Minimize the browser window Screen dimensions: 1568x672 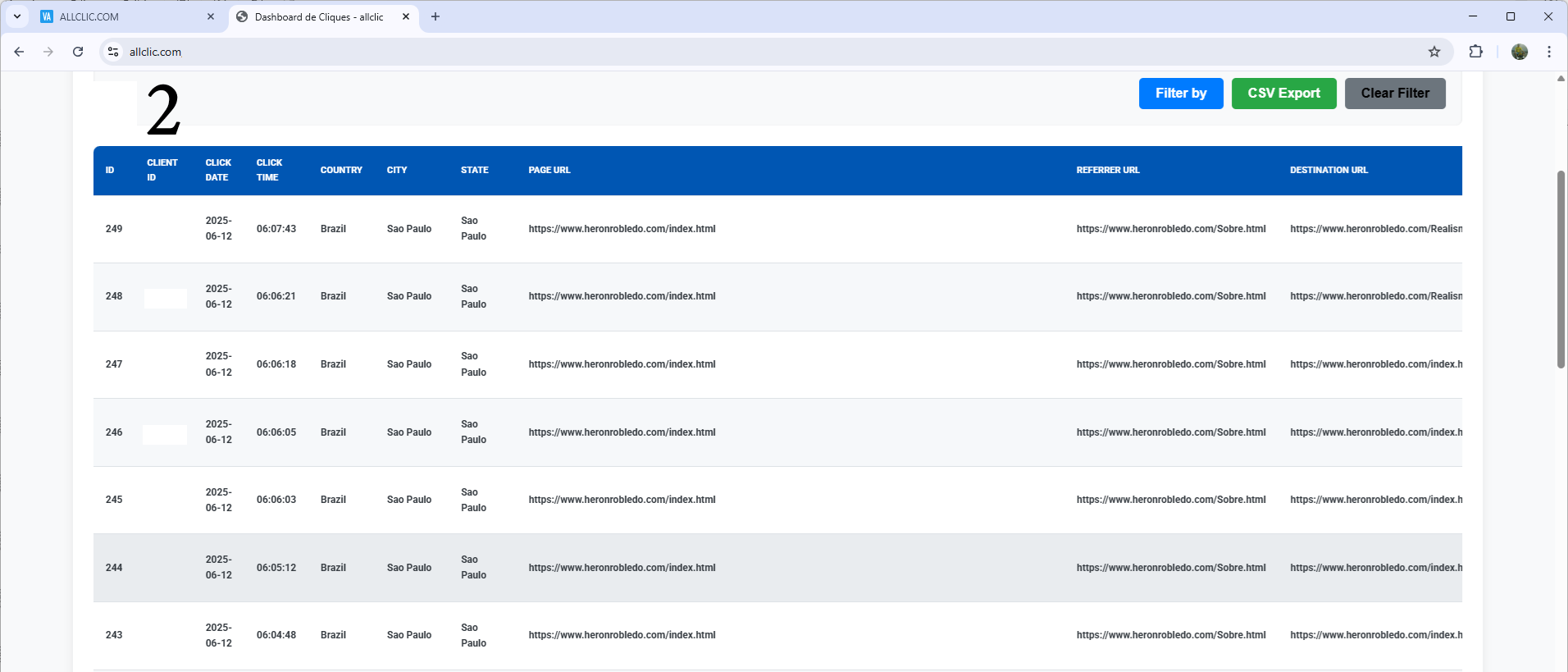pos(1473,16)
